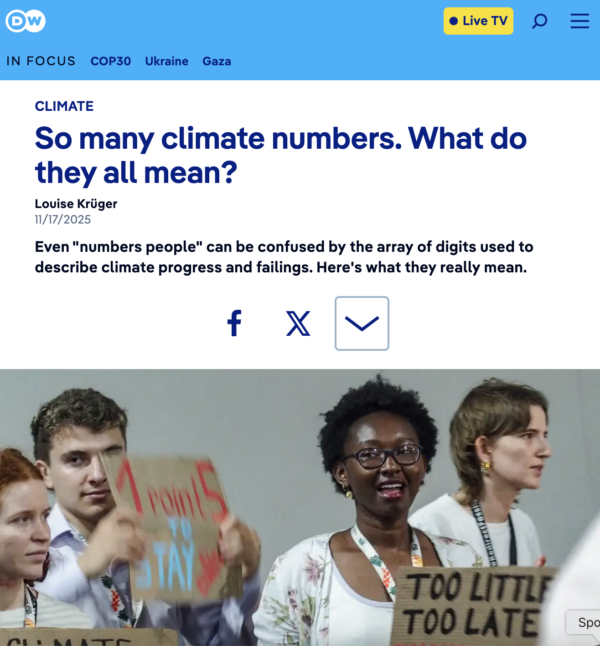Open the Ukraine focus topic

point(166,61)
